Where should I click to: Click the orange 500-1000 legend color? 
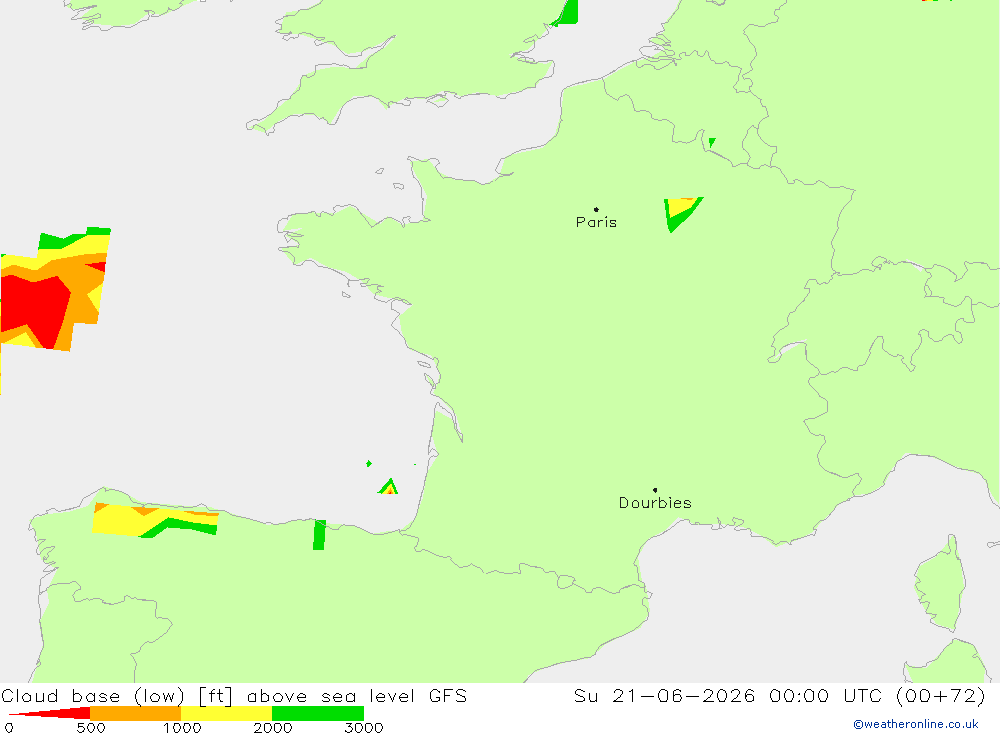pos(135,713)
